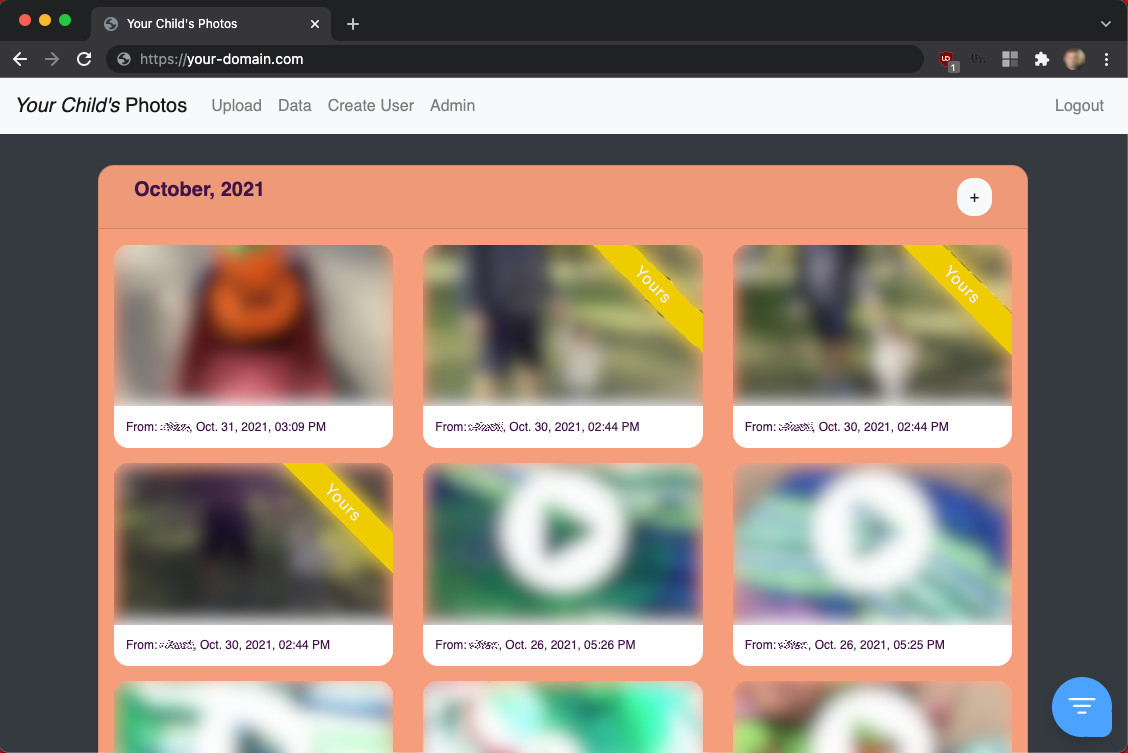Expand October, 2021 with the plus button

pos(974,197)
